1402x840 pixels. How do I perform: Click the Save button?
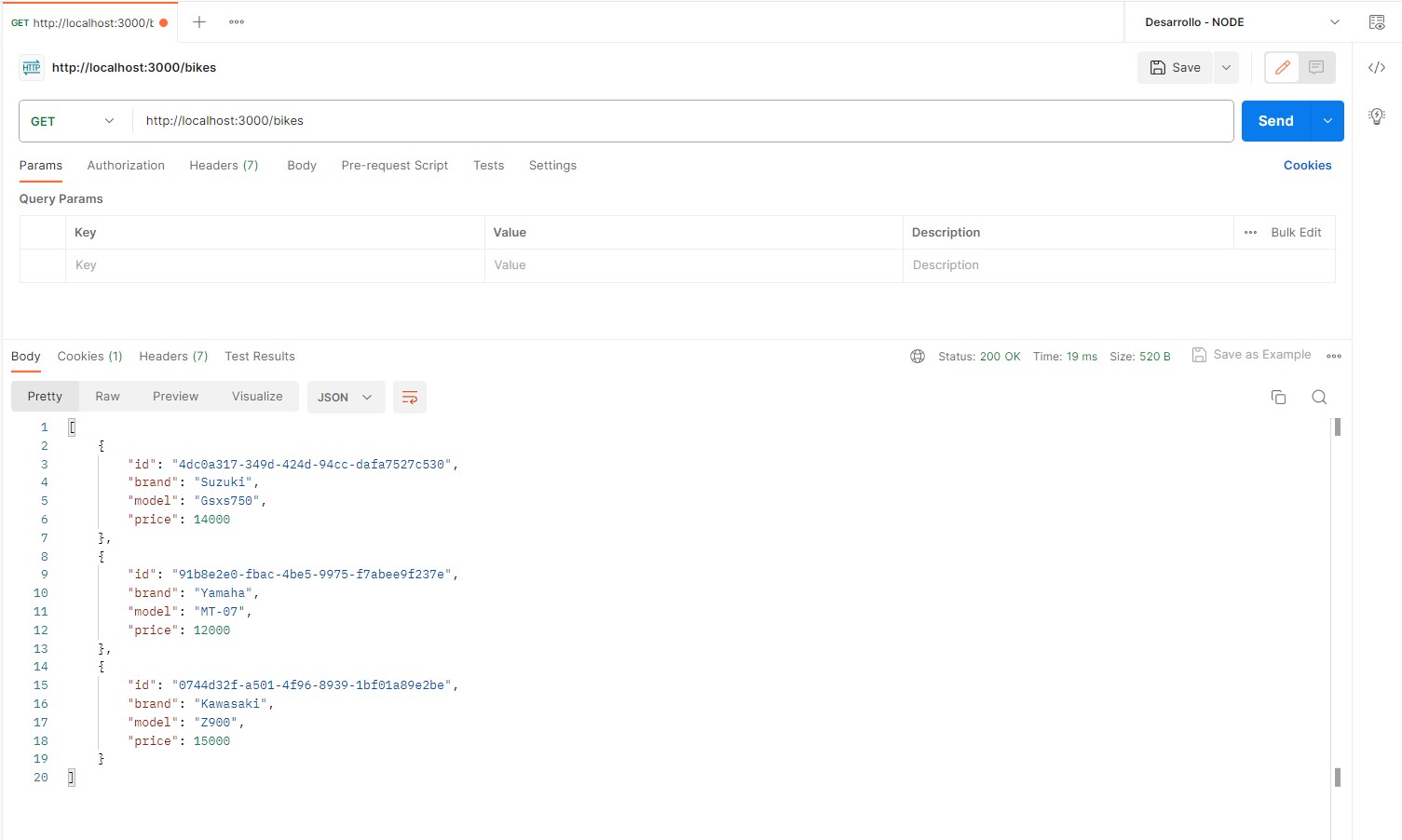coord(1175,67)
